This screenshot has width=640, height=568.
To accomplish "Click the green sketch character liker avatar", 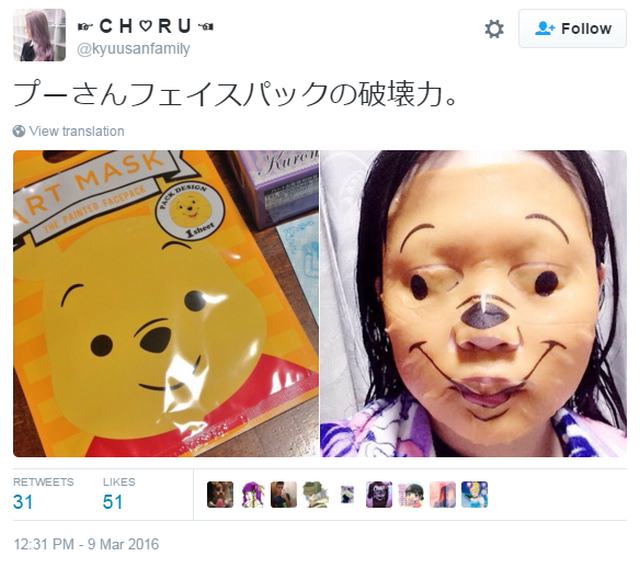I will (316, 495).
